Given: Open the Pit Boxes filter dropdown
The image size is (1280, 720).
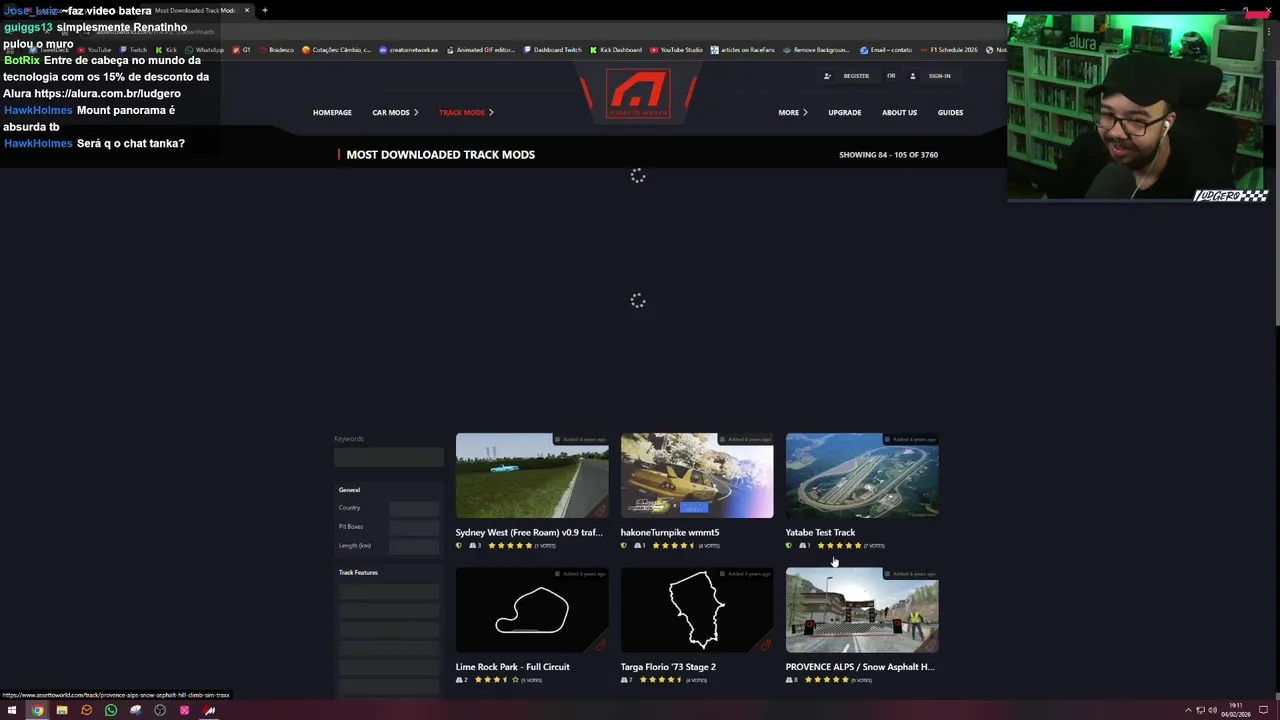Looking at the screenshot, I should click(414, 527).
